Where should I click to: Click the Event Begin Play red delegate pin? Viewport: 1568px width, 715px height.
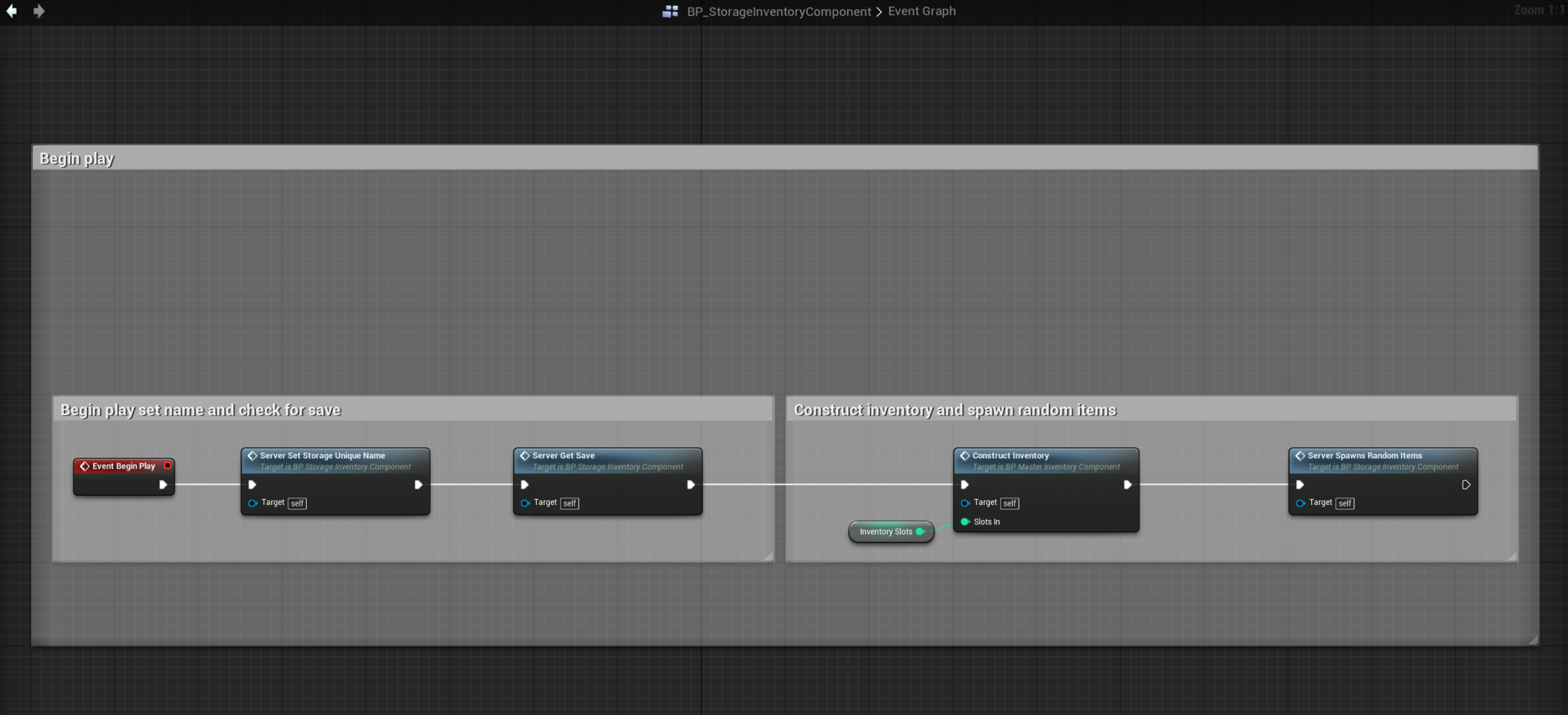[x=168, y=466]
